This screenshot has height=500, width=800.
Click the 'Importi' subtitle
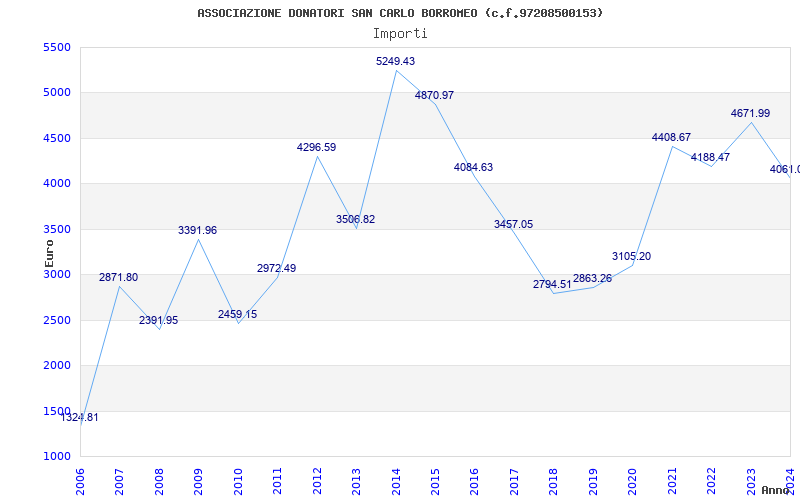pyautogui.click(x=400, y=34)
